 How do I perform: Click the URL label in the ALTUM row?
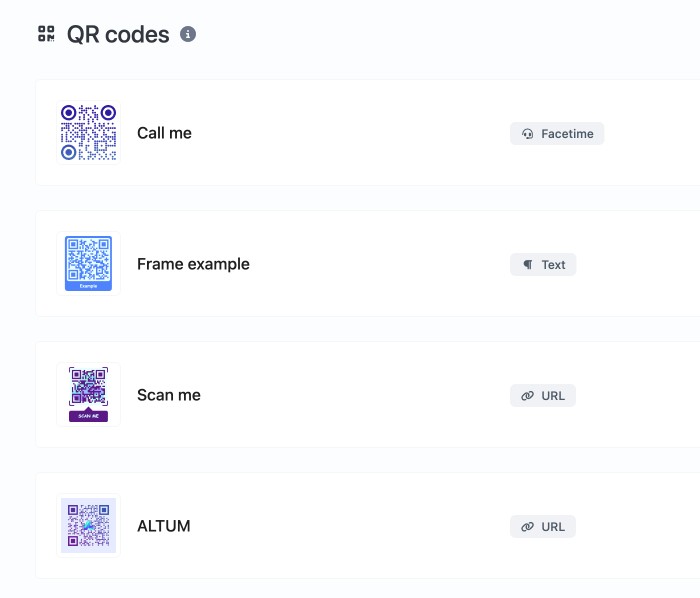pos(553,527)
